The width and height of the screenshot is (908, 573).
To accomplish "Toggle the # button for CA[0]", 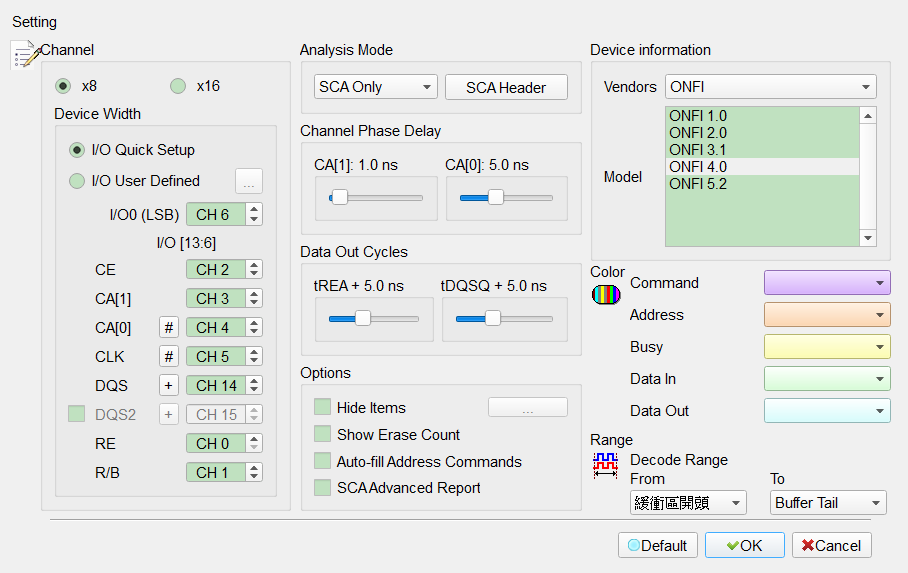I will [169, 327].
